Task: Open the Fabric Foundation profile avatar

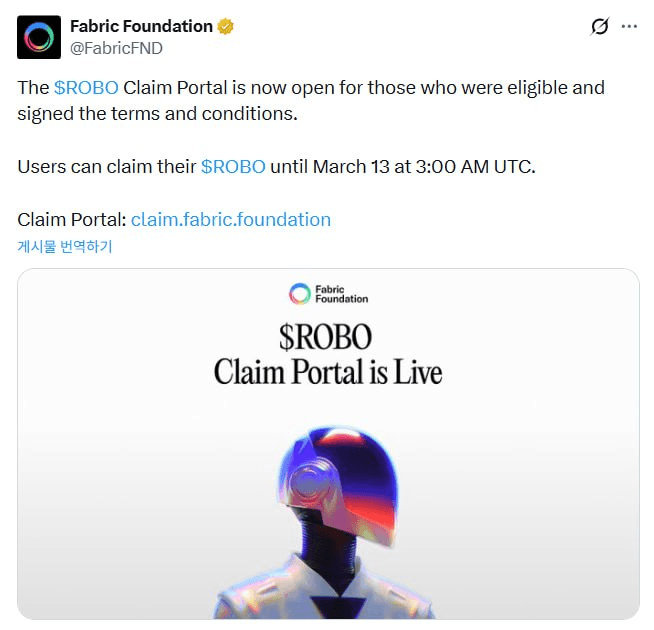Action: point(39,37)
